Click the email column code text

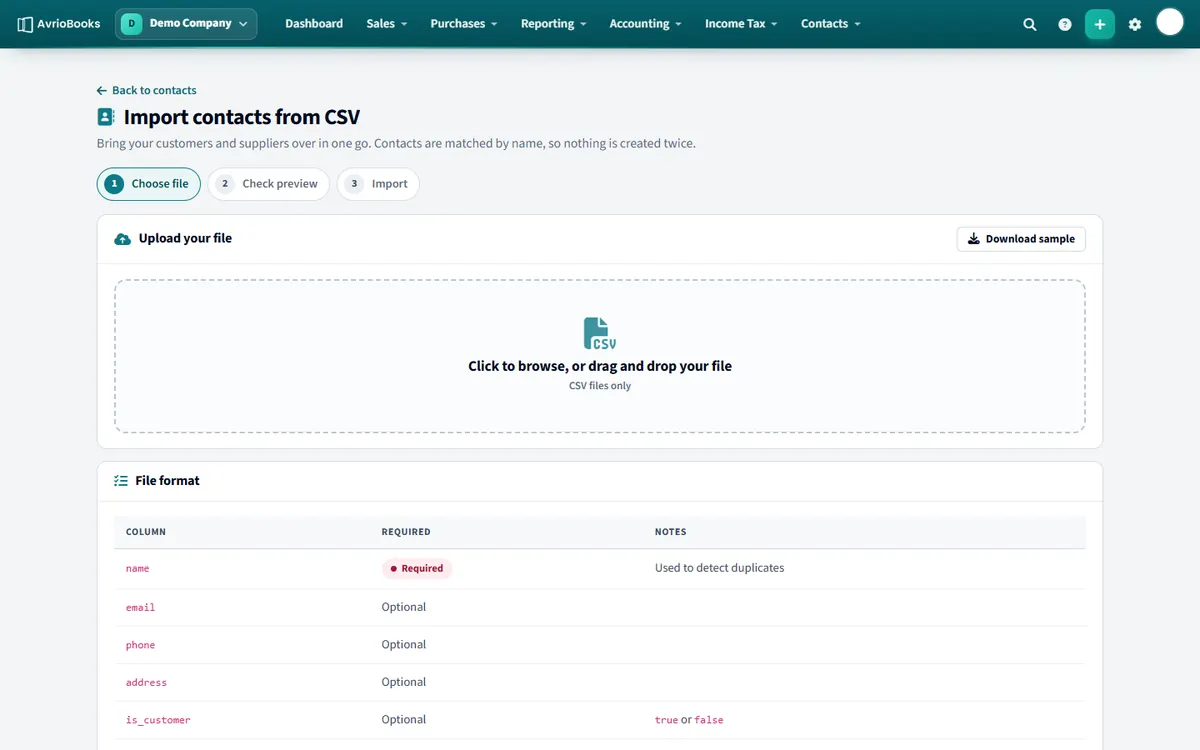pos(140,607)
